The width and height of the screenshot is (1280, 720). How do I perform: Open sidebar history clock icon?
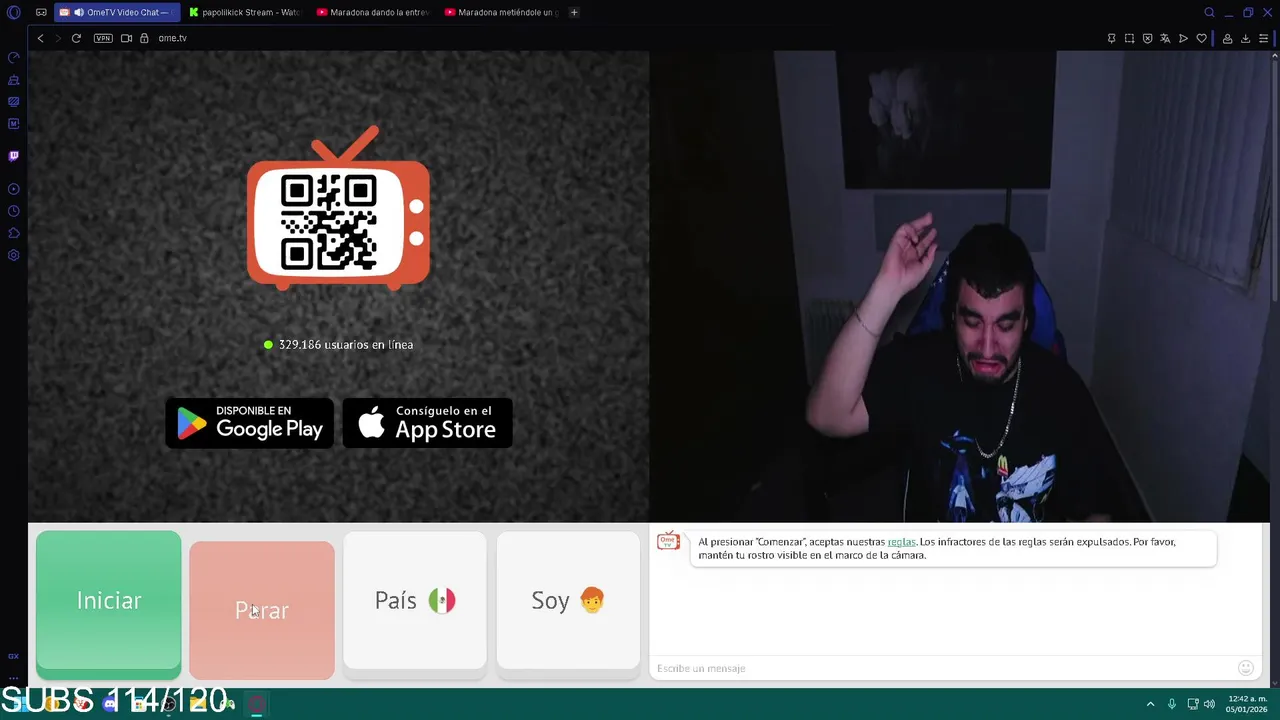(x=13, y=211)
